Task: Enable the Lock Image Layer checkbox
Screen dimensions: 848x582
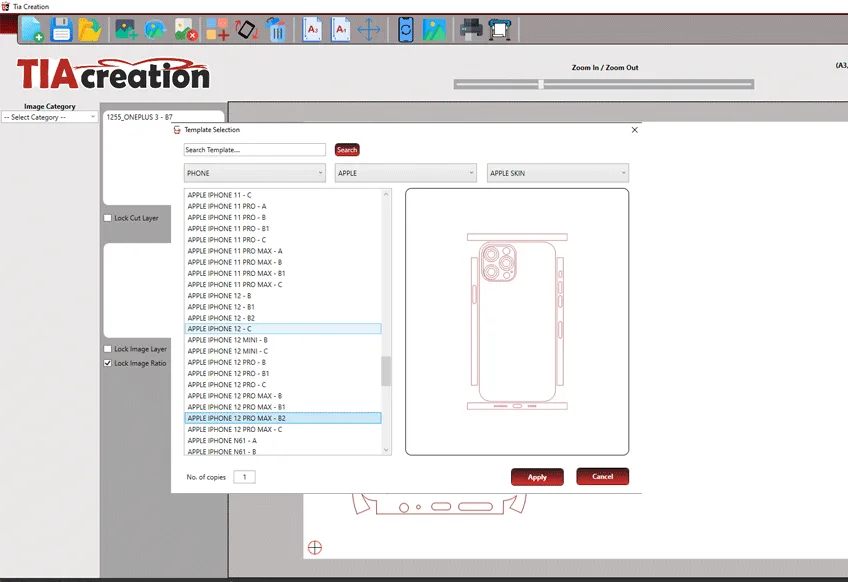Action: coord(108,349)
